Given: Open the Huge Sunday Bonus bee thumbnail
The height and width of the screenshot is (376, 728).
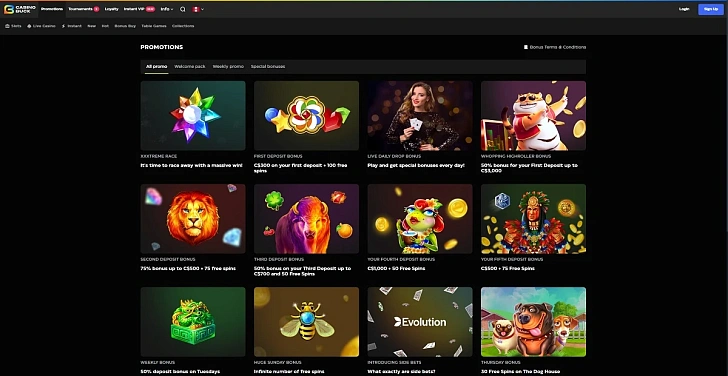Looking at the screenshot, I should pos(306,322).
